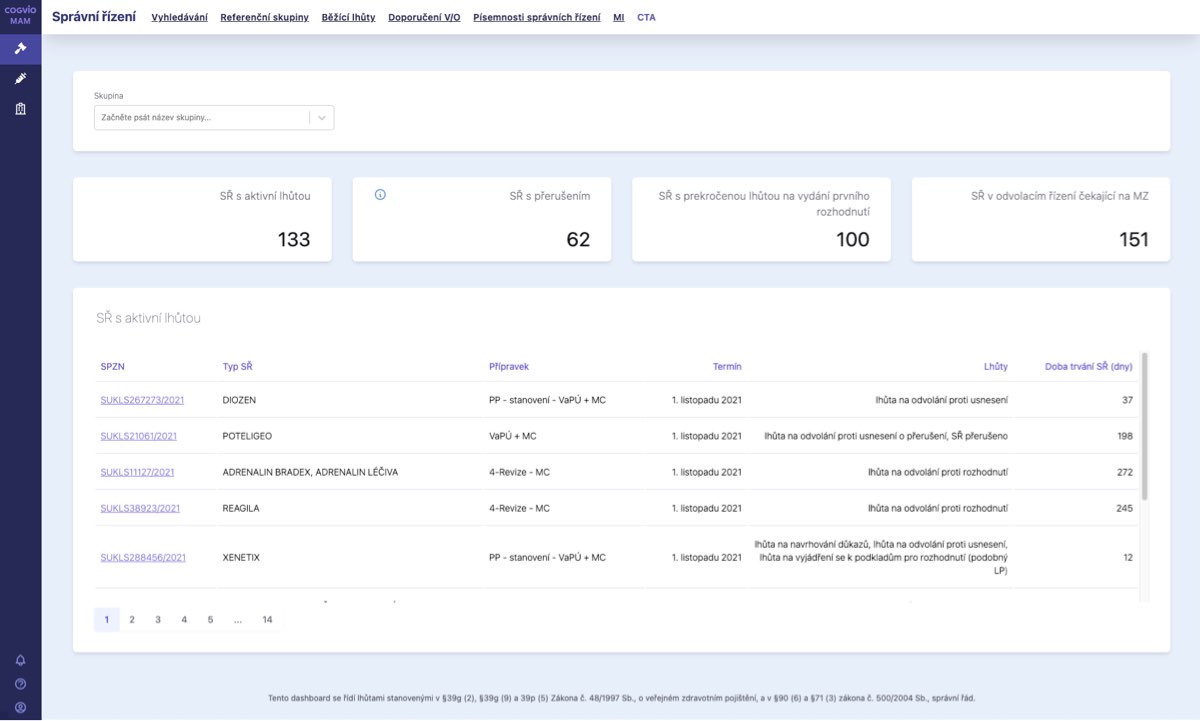
Task: Sort by Přípravek column header
Action: coord(509,367)
